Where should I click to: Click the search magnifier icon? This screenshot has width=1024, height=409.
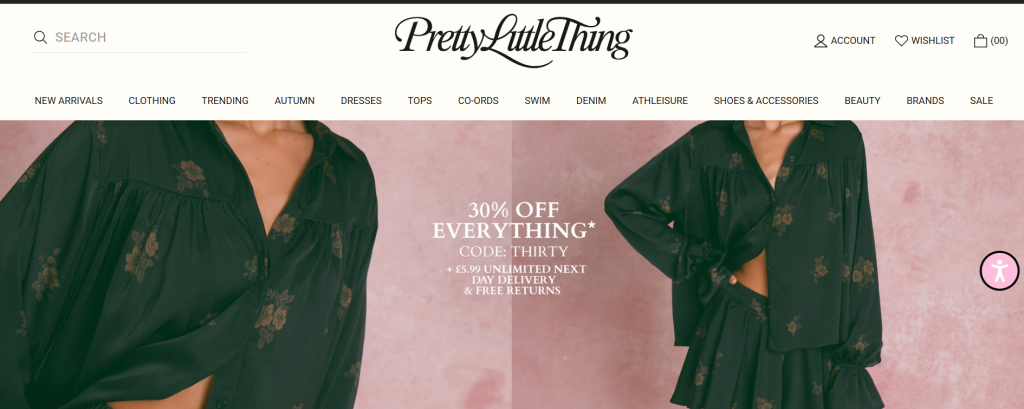40,37
